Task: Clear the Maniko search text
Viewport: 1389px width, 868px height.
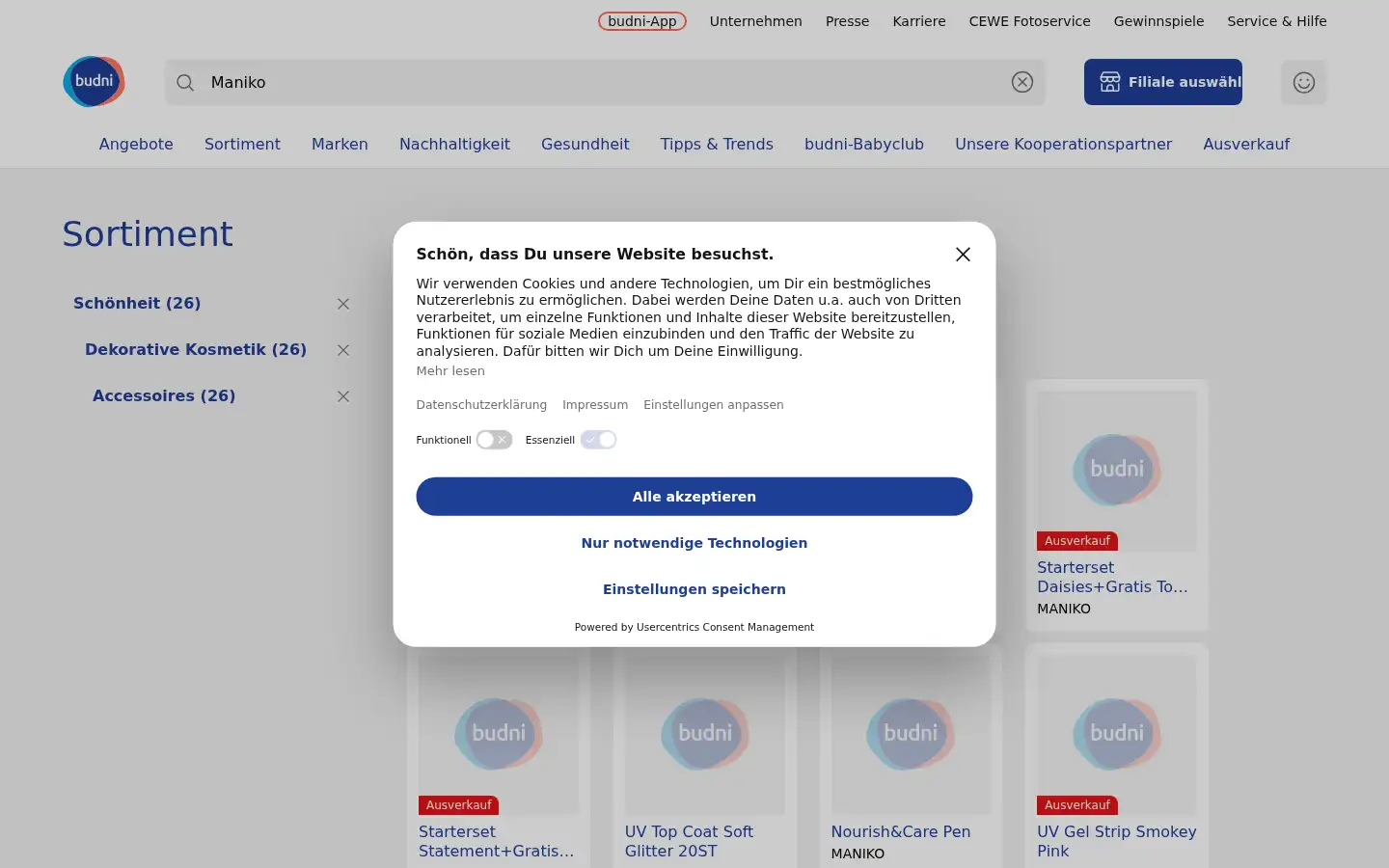Action: click(1022, 83)
